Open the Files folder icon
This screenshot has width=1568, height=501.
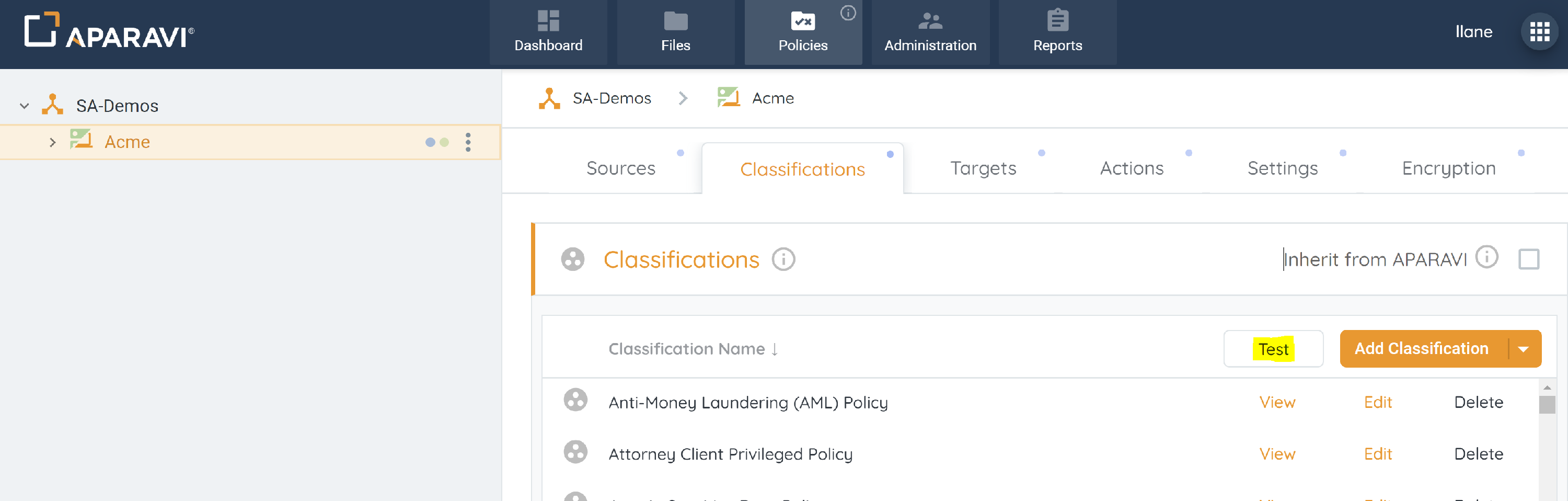(675, 21)
